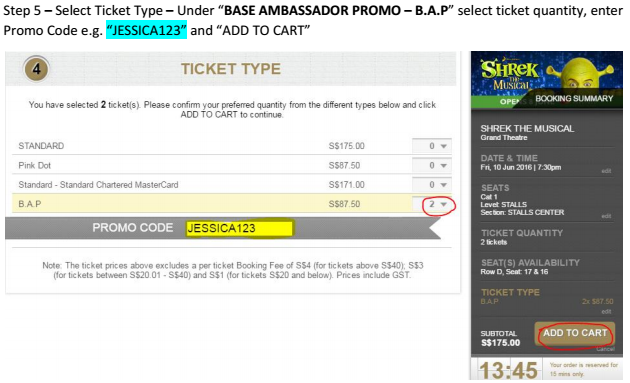Open the B.A.P quantity dropdown
Screen dimensions: 630x383
432,204
